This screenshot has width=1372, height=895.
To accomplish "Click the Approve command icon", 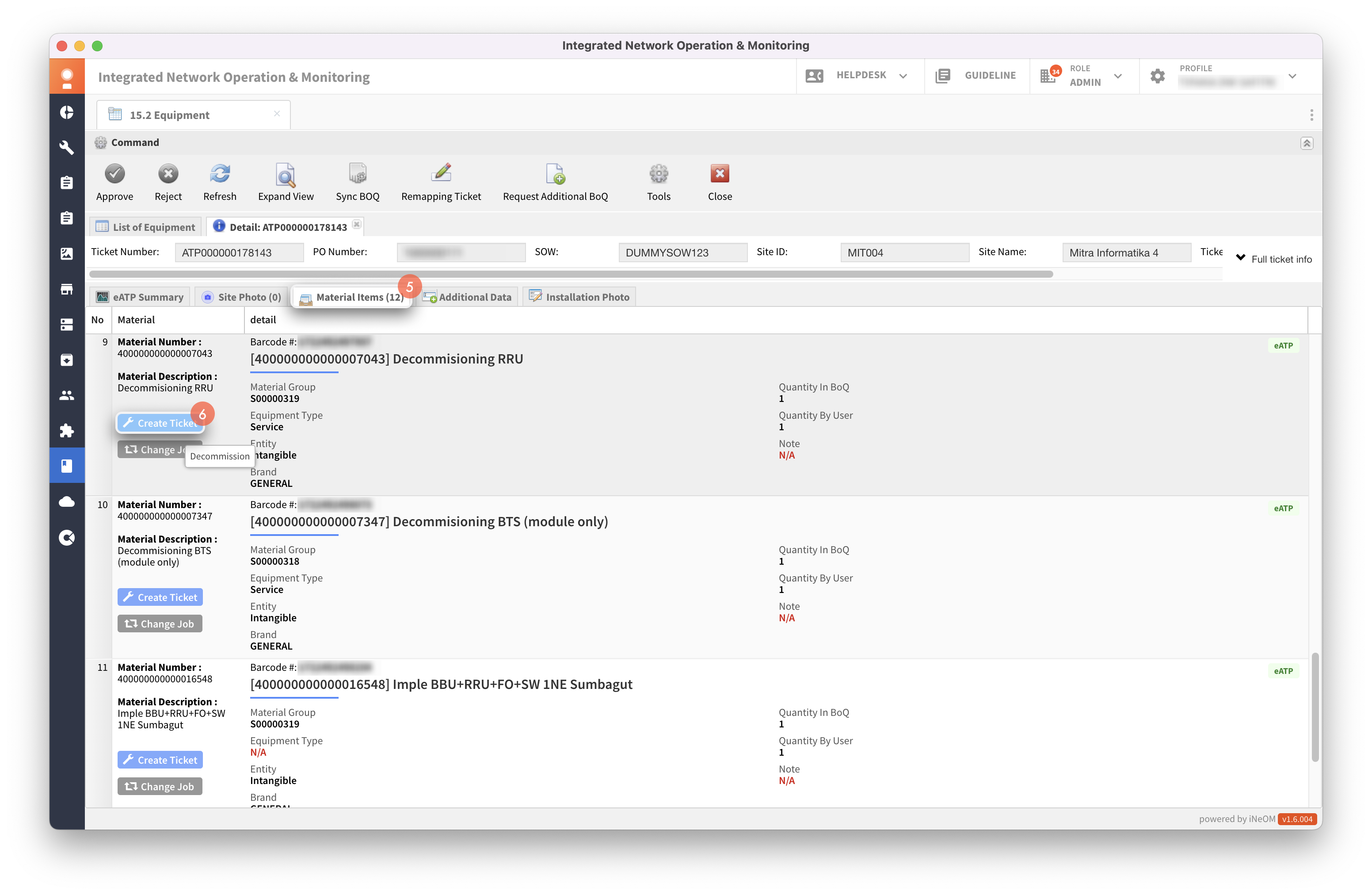I will point(115,174).
